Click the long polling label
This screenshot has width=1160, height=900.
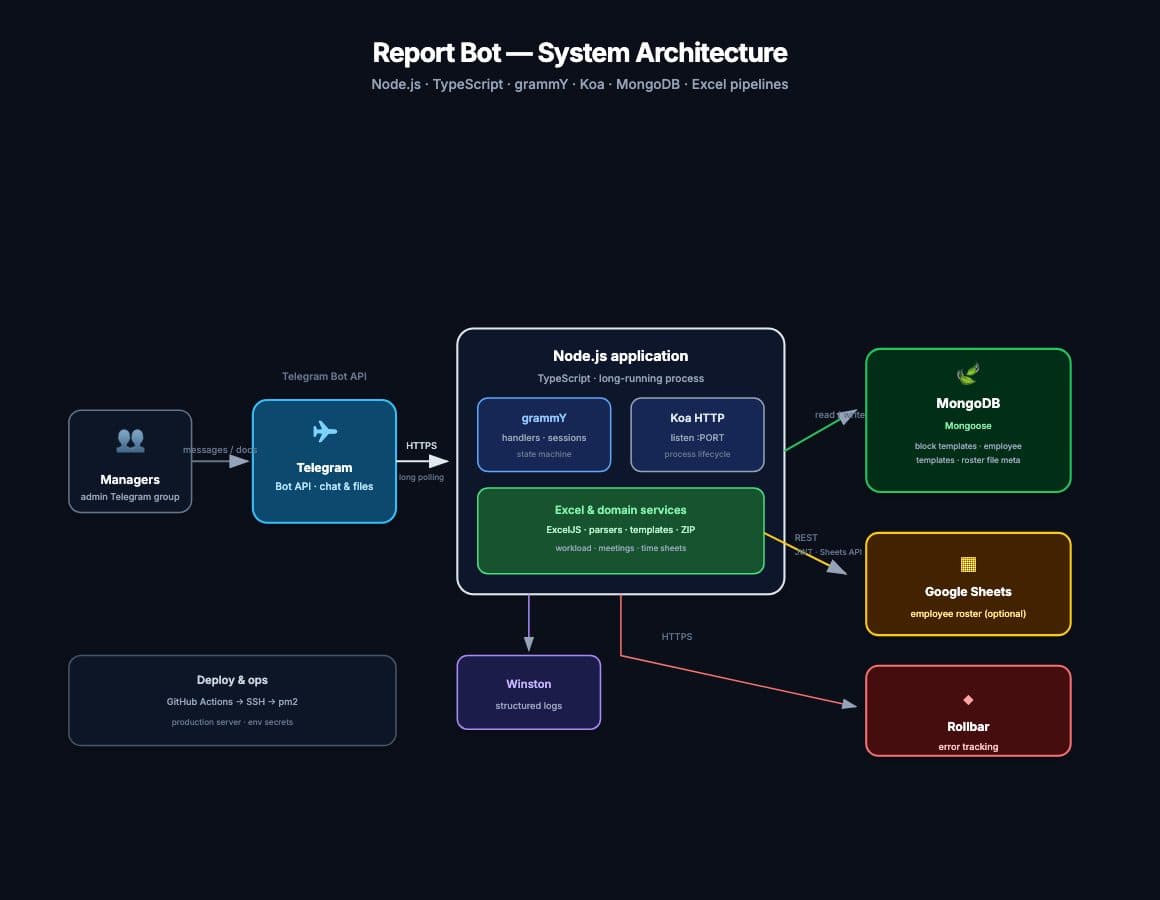tap(421, 477)
